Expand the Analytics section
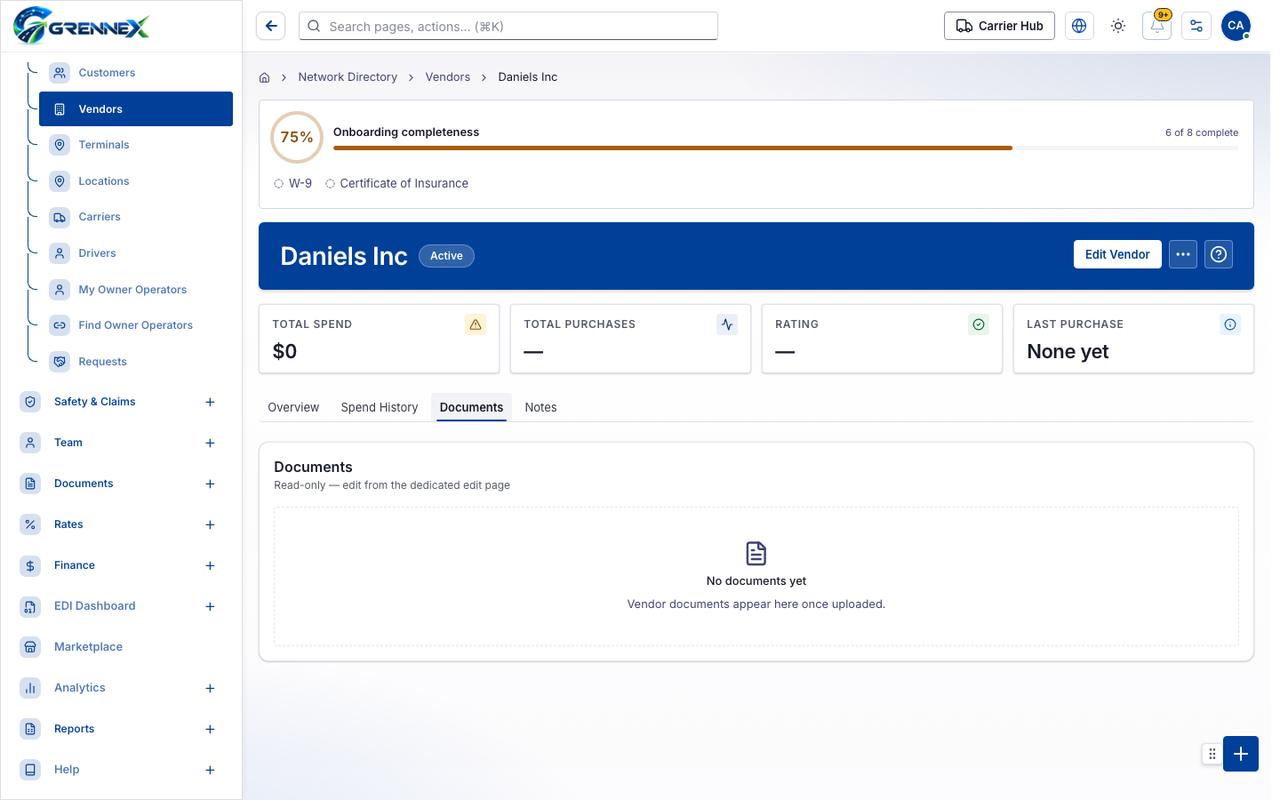 (x=210, y=688)
